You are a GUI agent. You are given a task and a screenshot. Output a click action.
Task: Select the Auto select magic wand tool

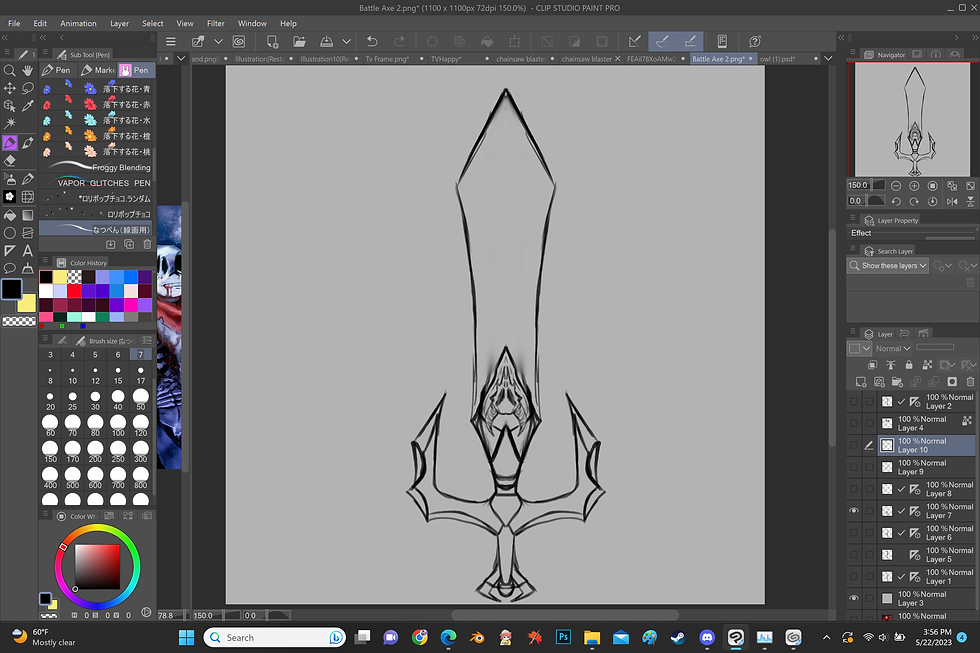click(x=9, y=124)
